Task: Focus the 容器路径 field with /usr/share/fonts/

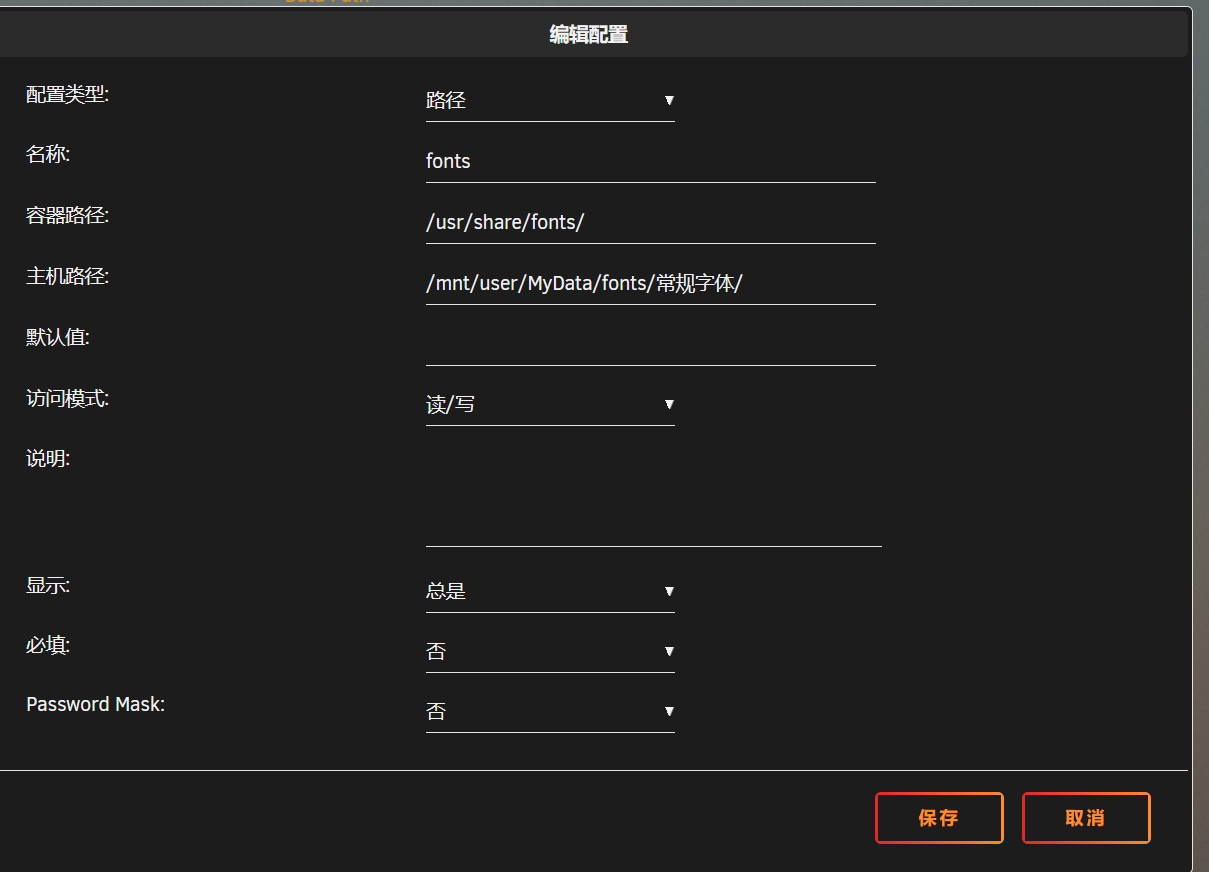Action: [x=650, y=223]
